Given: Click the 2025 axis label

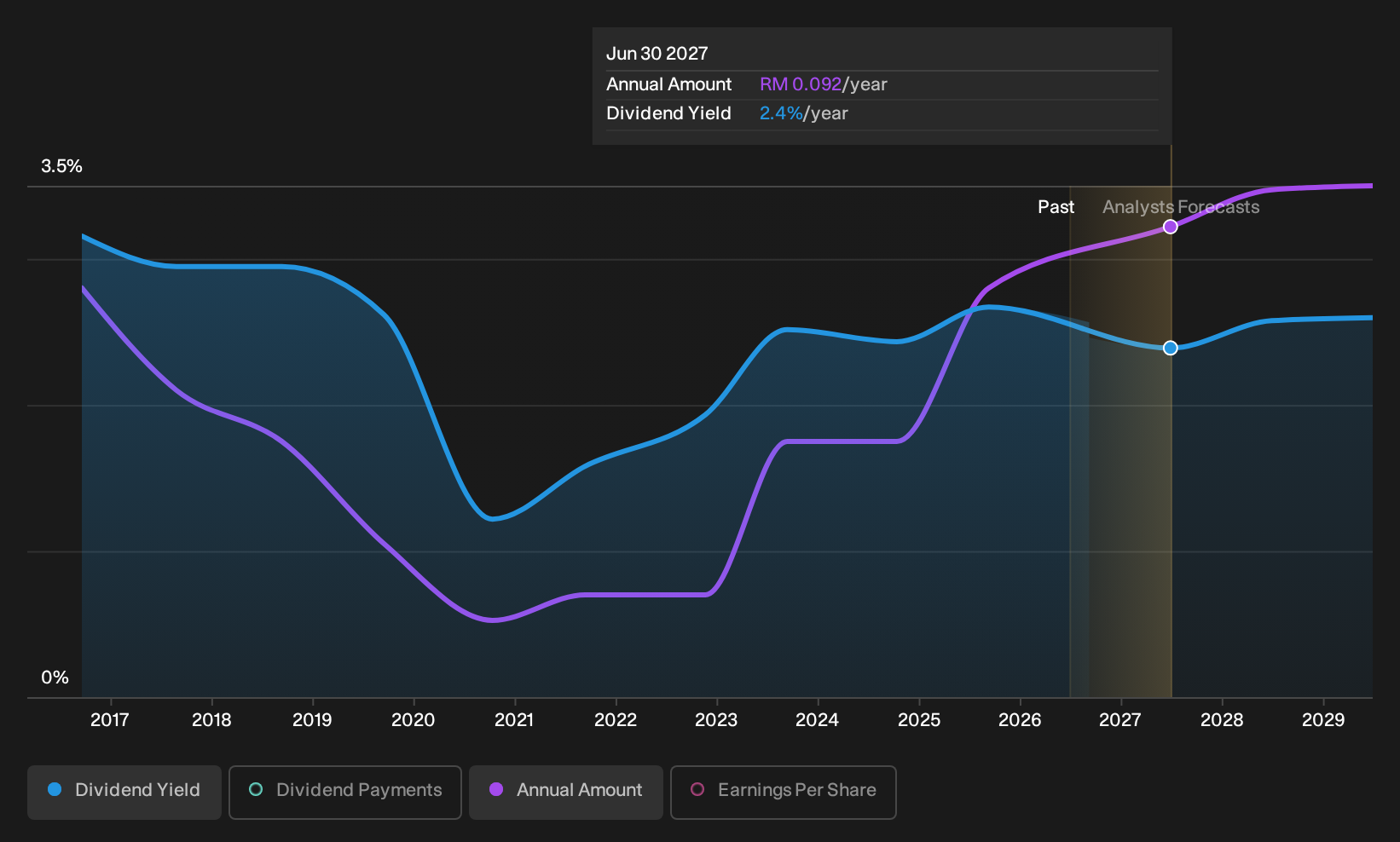Looking at the screenshot, I should [919, 720].
